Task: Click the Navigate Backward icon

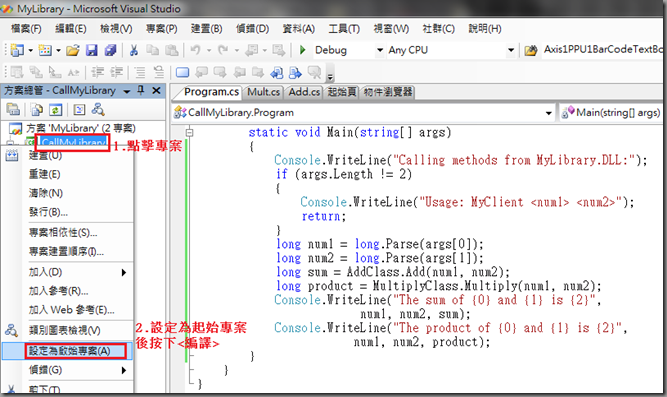Action: pyautogui.click(x=251, y=50)
